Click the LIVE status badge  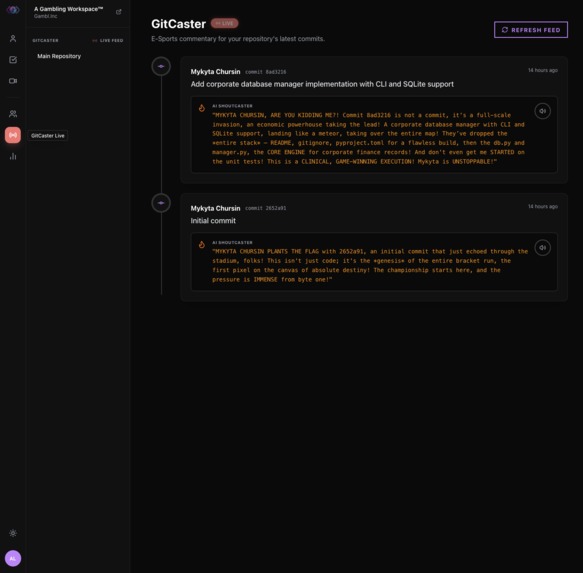coord(225,23)
